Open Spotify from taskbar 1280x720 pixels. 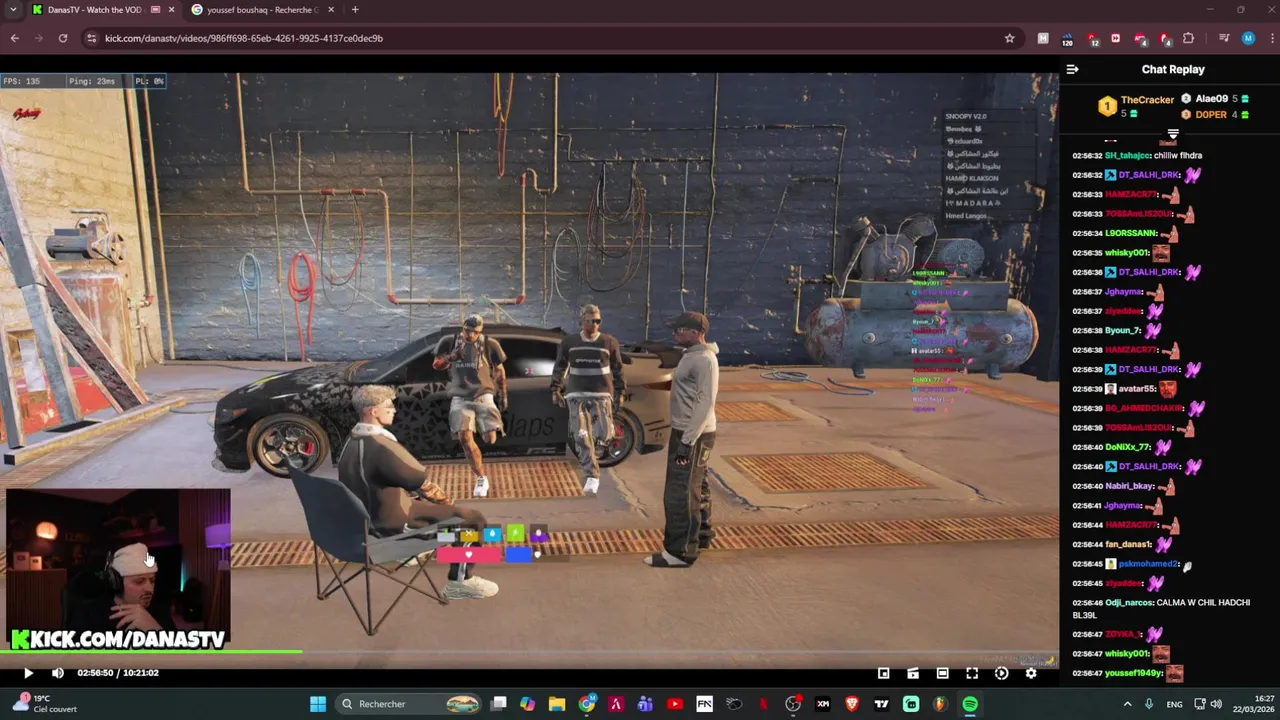(x=970, y=704)
